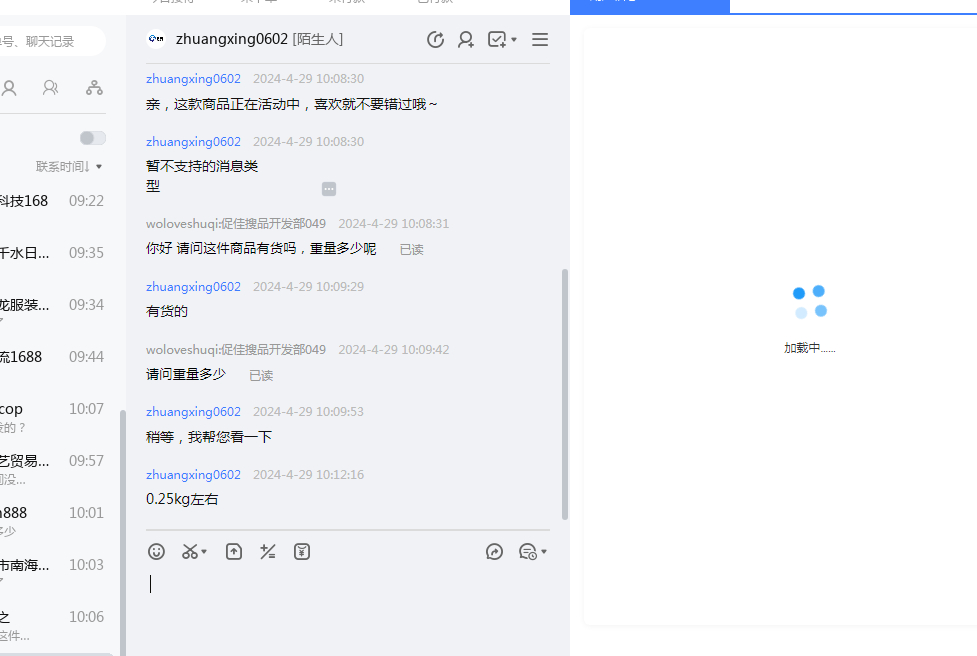Open the emoji picker in chat toolbar
This screenshot has width=977, height=656.
[156, 551]
